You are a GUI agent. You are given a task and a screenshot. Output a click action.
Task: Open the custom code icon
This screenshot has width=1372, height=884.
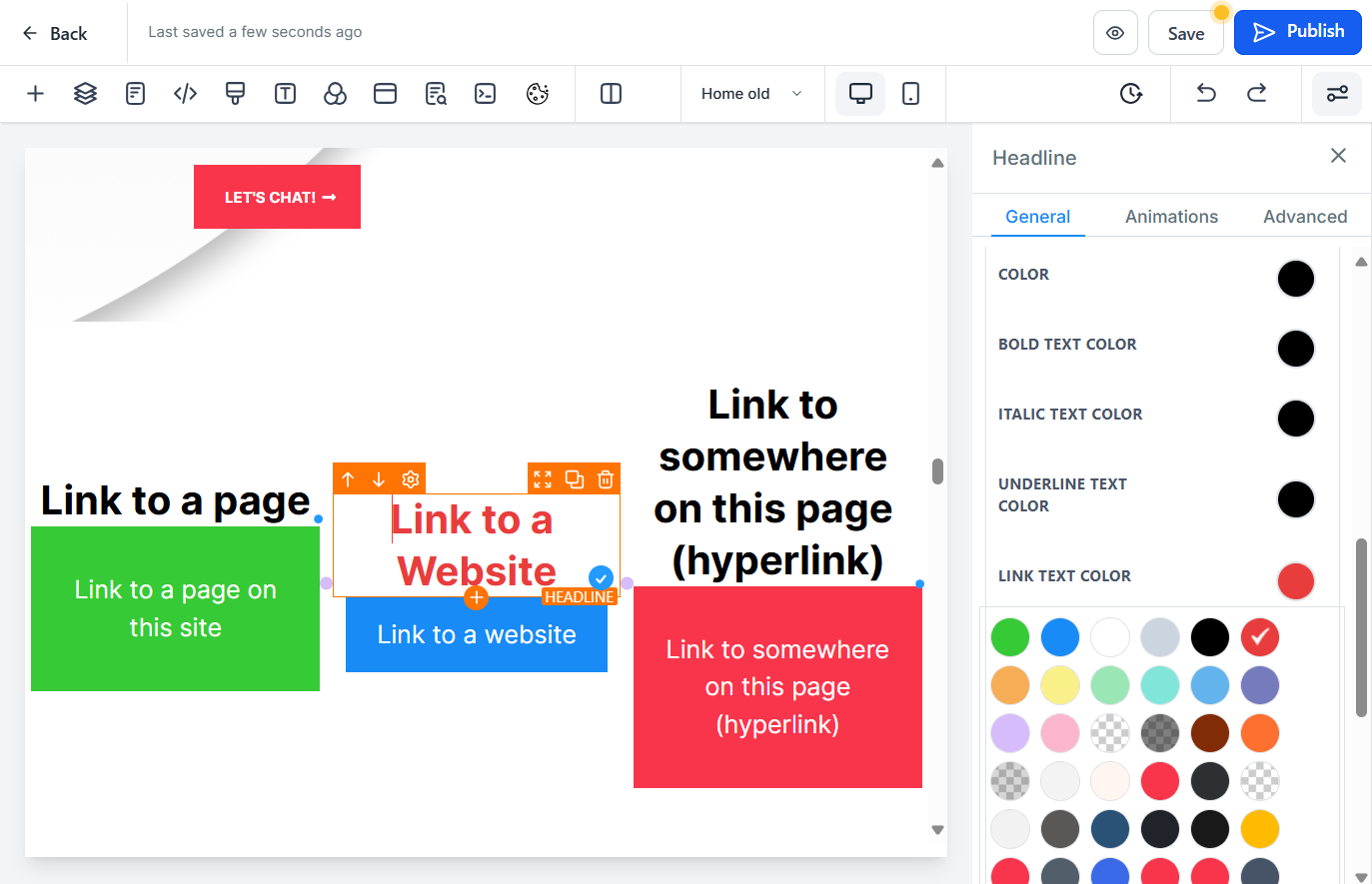point(185,94)
